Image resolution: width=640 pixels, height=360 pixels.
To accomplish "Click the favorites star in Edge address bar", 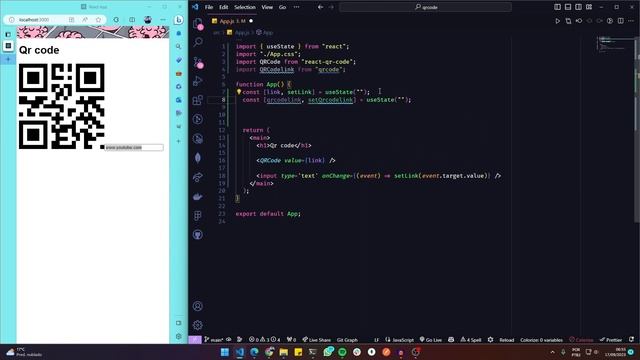I will coord(98,20).
